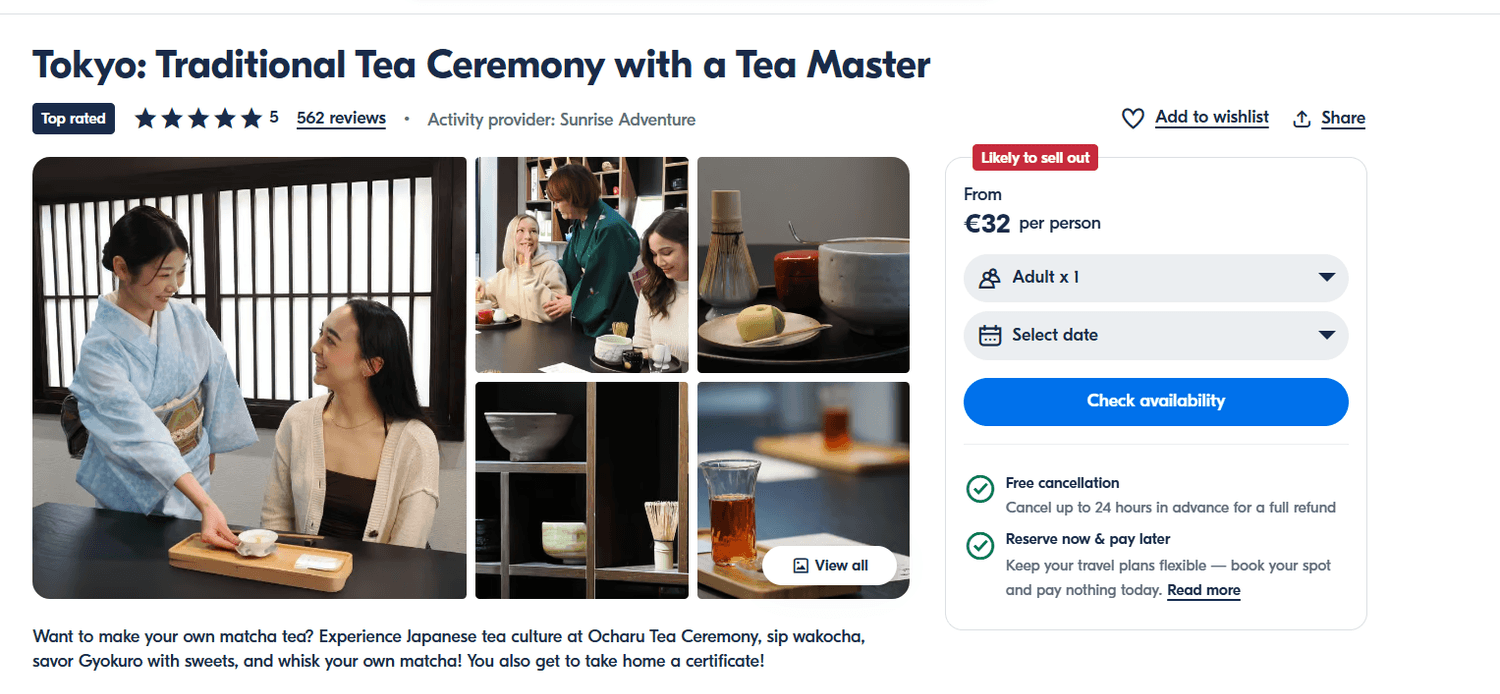
Task: Click the five-star rating icons
Action: (x=198, y=119)
